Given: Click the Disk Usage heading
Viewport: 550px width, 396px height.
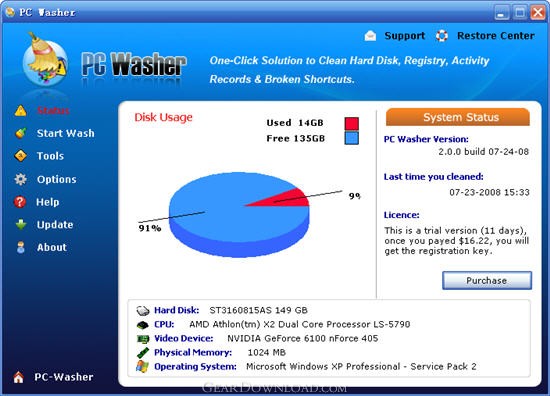Looking at the screenshot, I should (163, 118).
